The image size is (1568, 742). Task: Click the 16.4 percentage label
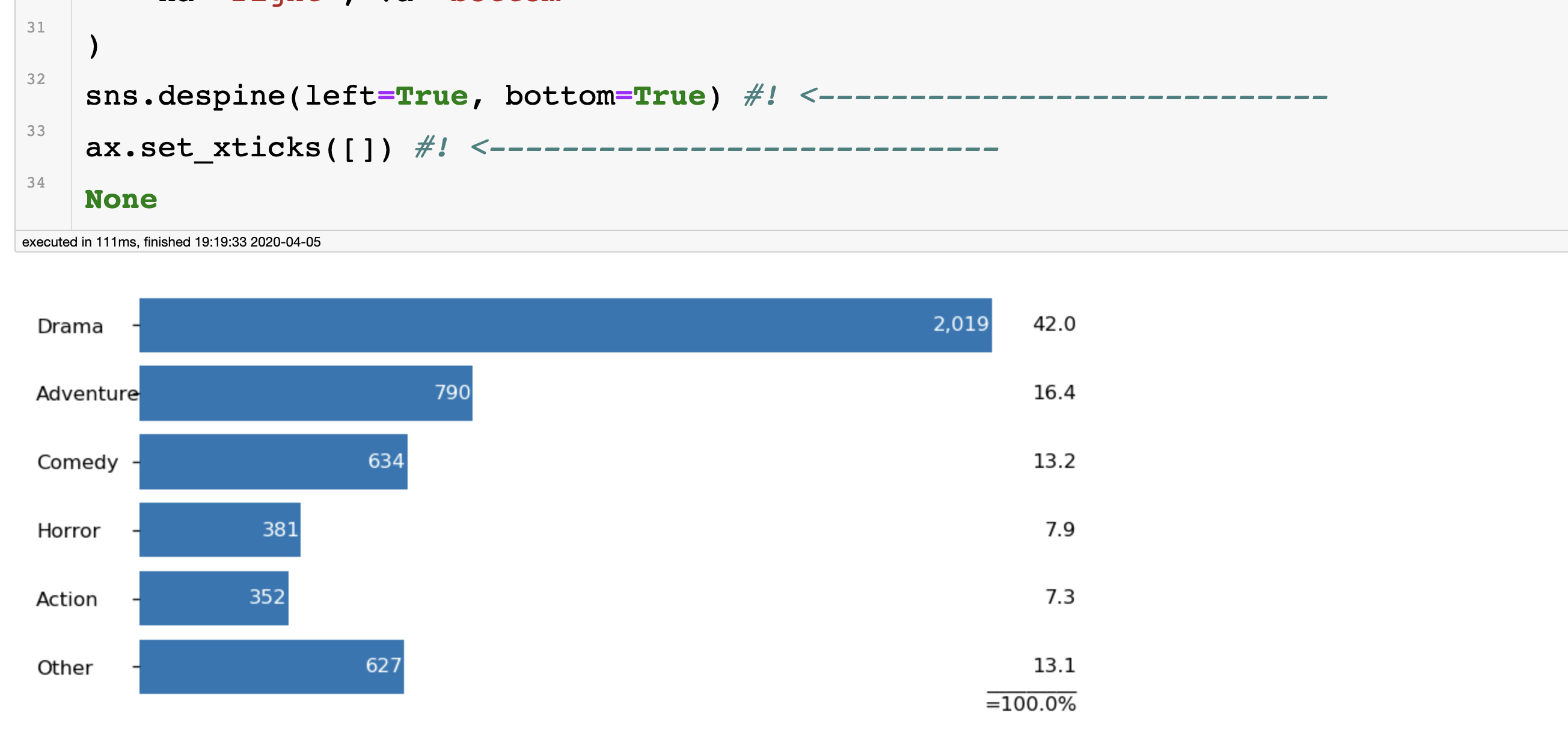click(1055, 393)
